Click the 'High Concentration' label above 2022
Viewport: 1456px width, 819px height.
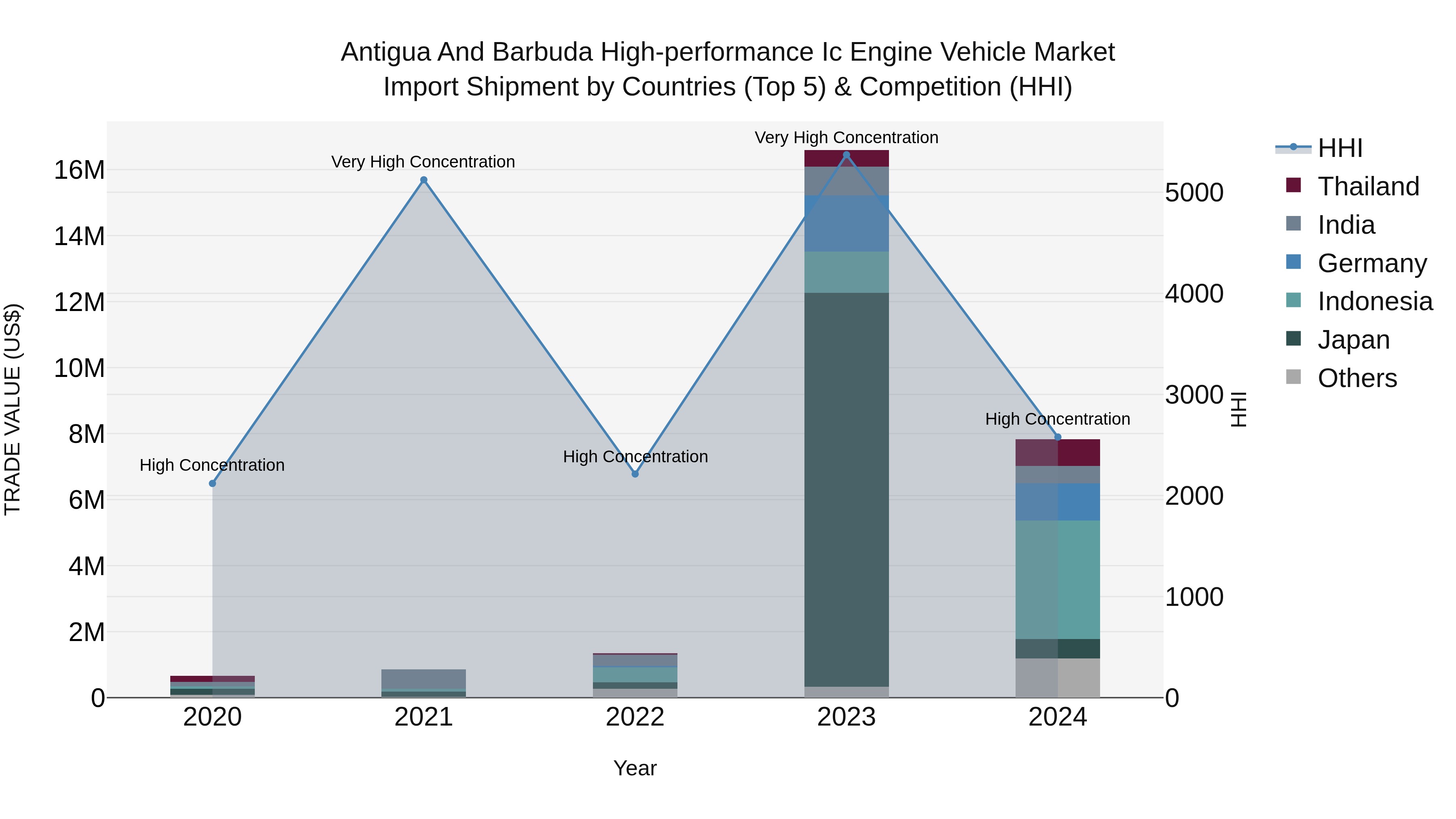click(x=635, y=456)
